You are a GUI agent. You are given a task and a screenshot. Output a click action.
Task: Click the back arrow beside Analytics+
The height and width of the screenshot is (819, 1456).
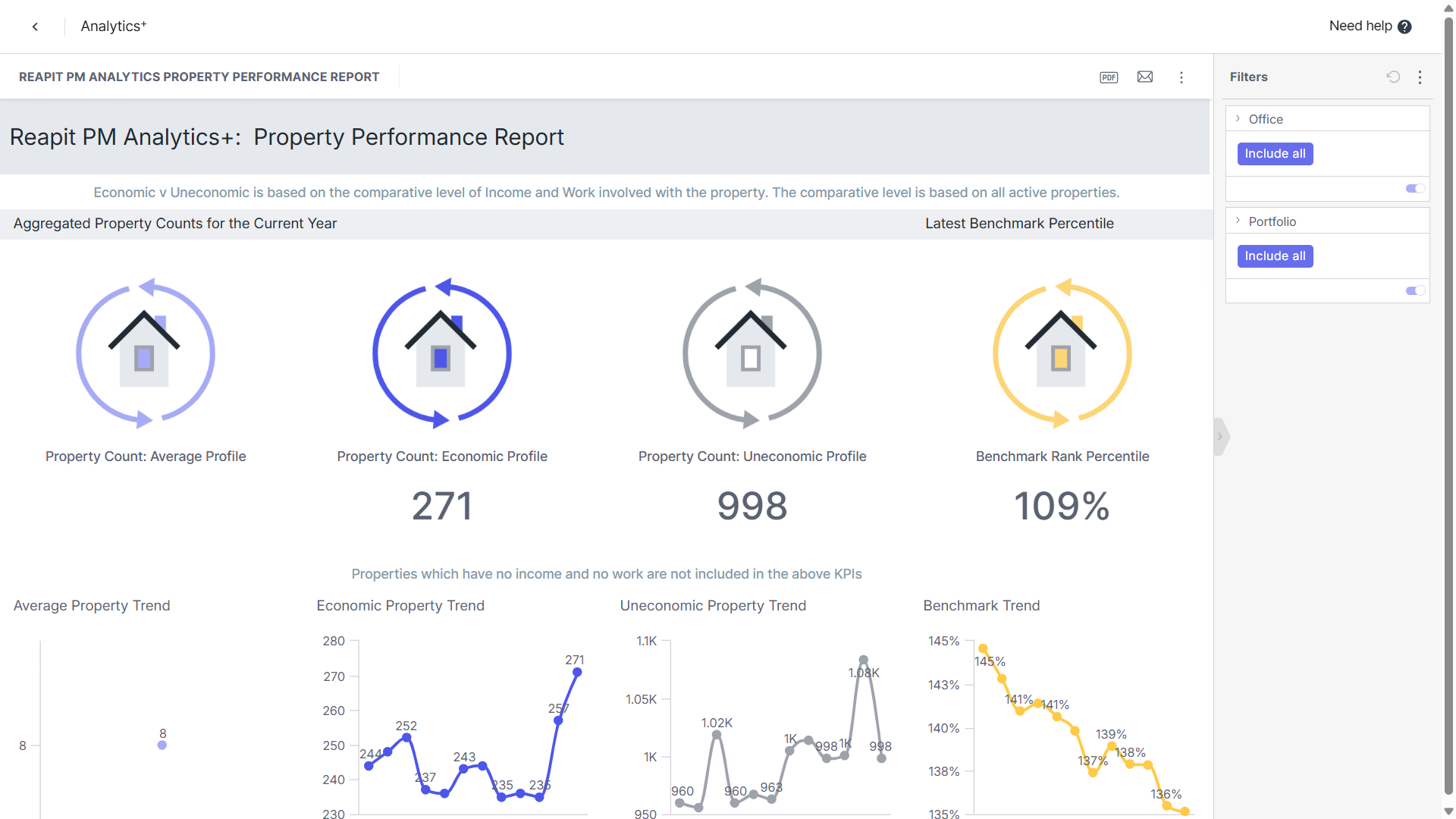click(35, 27)
